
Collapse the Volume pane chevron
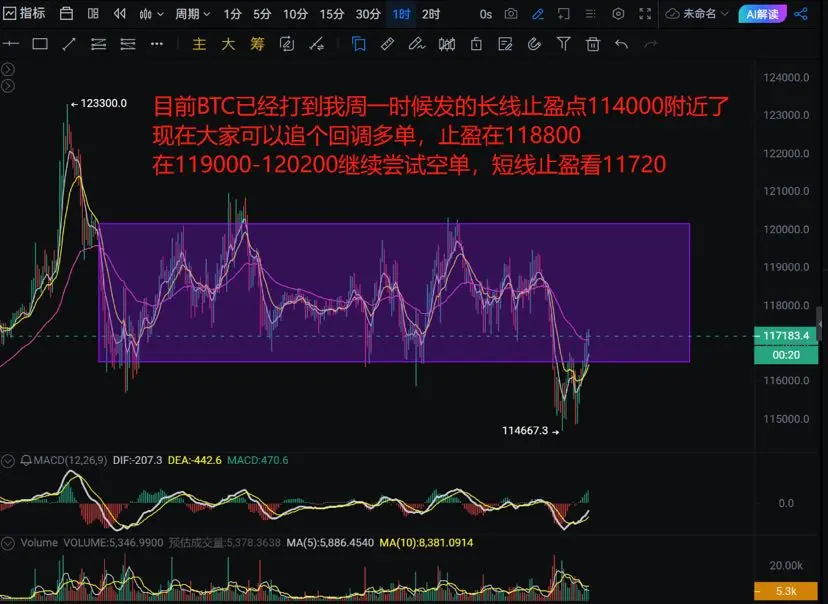(x=7, y=543)
